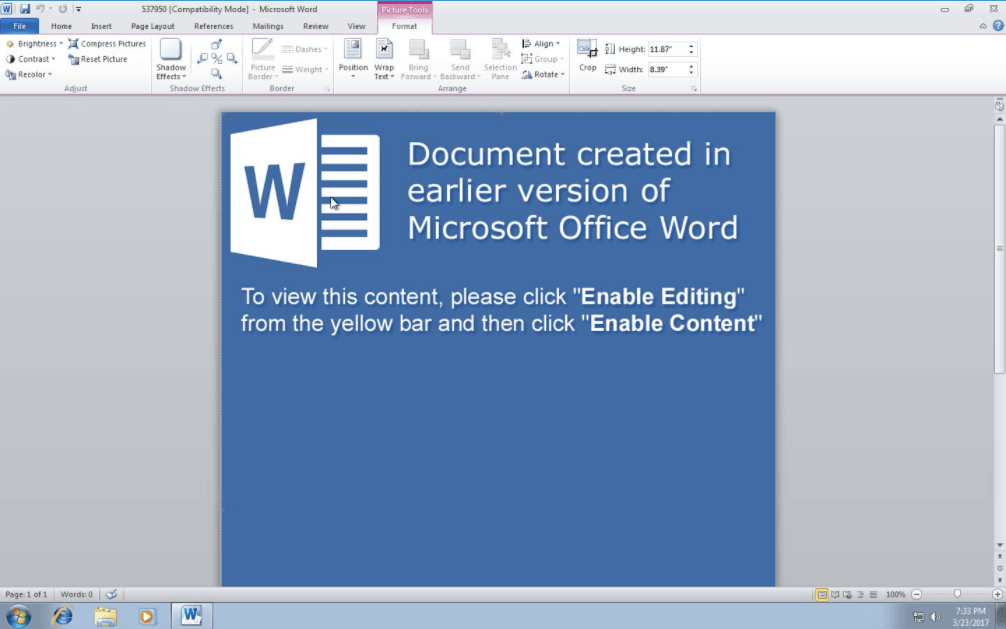
Task: Click the vertical scrollbar thumb
Action: click(x=1000, y=249)
